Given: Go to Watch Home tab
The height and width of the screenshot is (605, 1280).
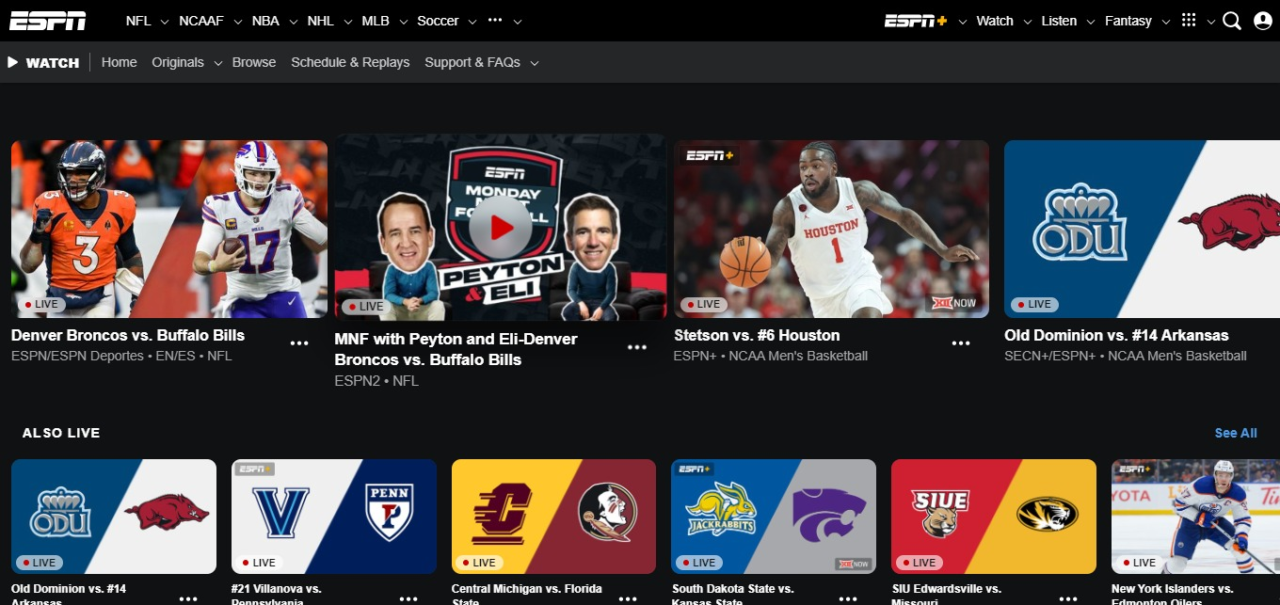Looking at the screenshot, I should tap(119, 62).
